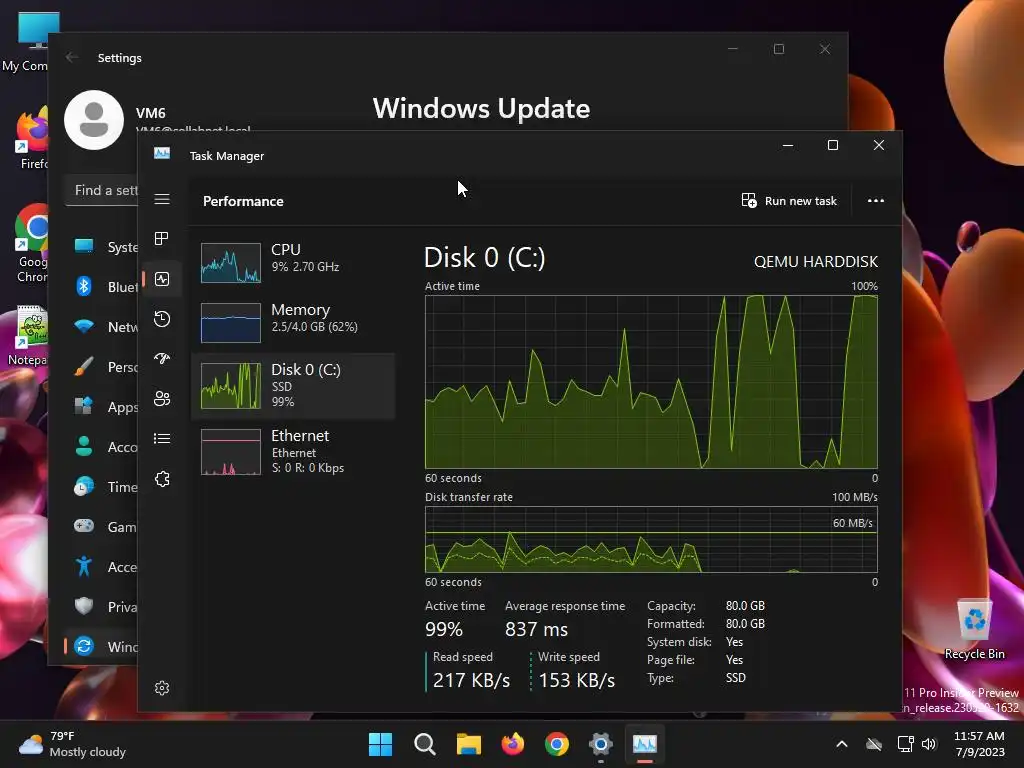
Task: Click the QEMU HARDDISK label
Action: point(816,262)
